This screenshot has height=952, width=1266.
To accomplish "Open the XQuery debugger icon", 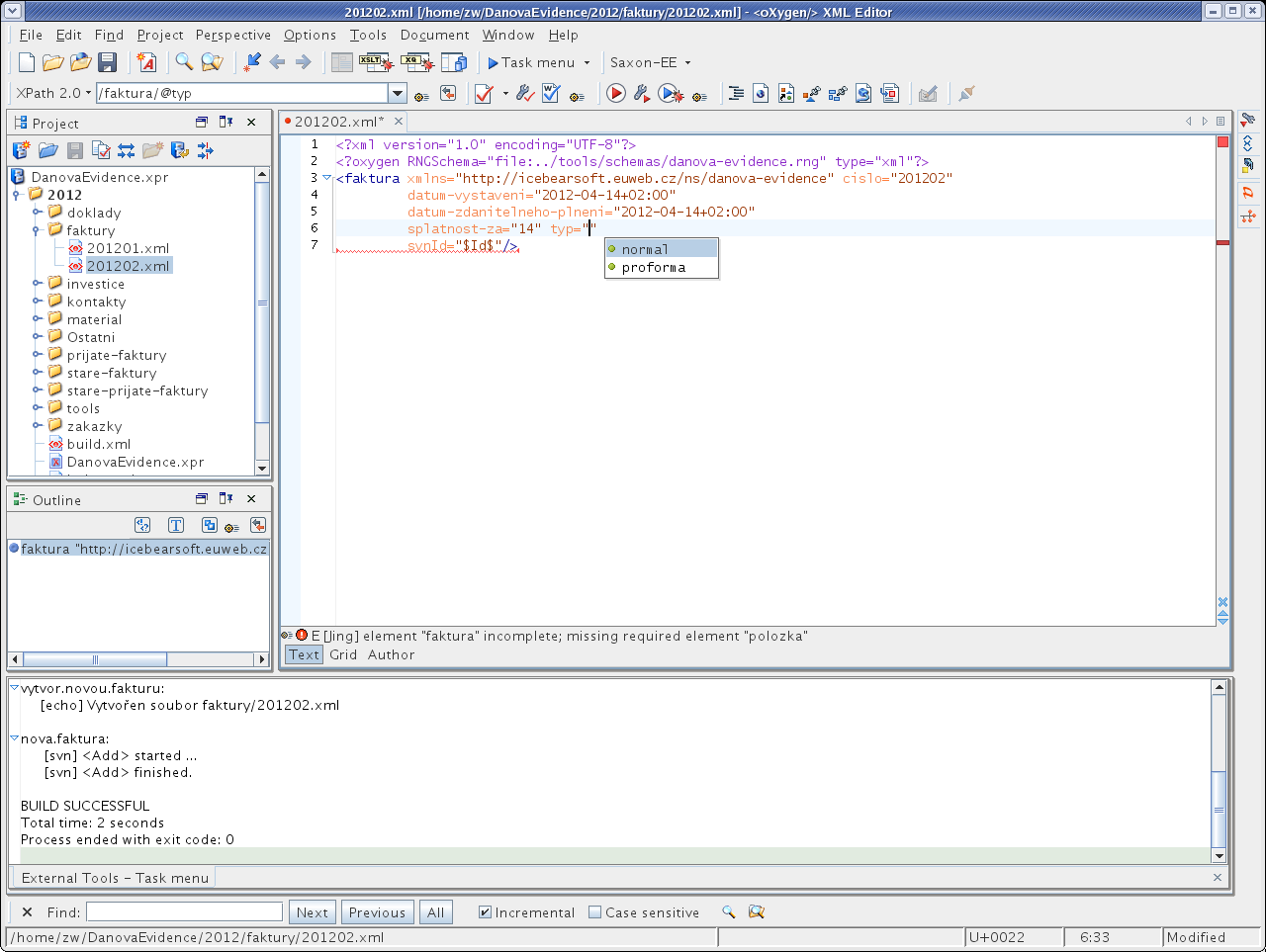I will click(417, 63).
